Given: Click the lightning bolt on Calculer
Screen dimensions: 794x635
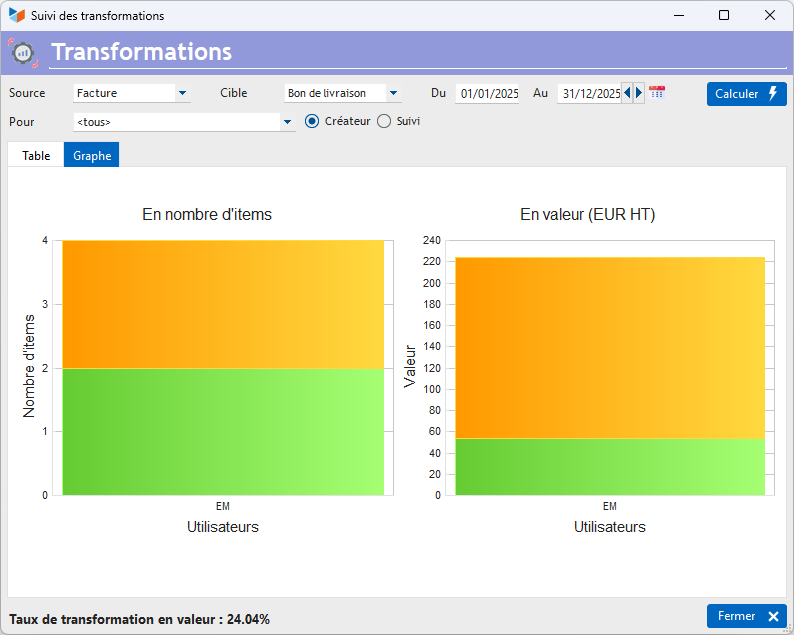Looking at the screenshot, I should (773, 93).
